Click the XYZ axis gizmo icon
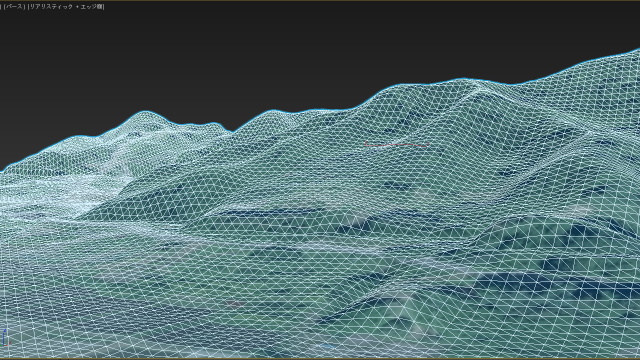 5,338
